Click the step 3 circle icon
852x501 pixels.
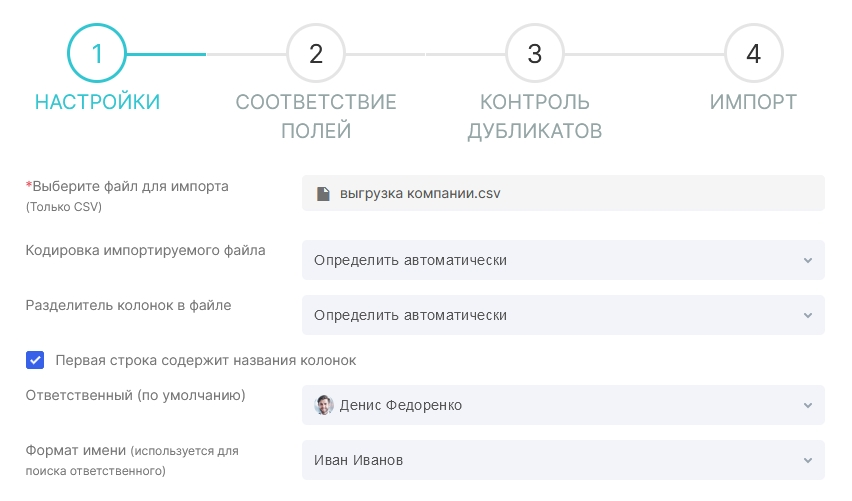point(535,53)
